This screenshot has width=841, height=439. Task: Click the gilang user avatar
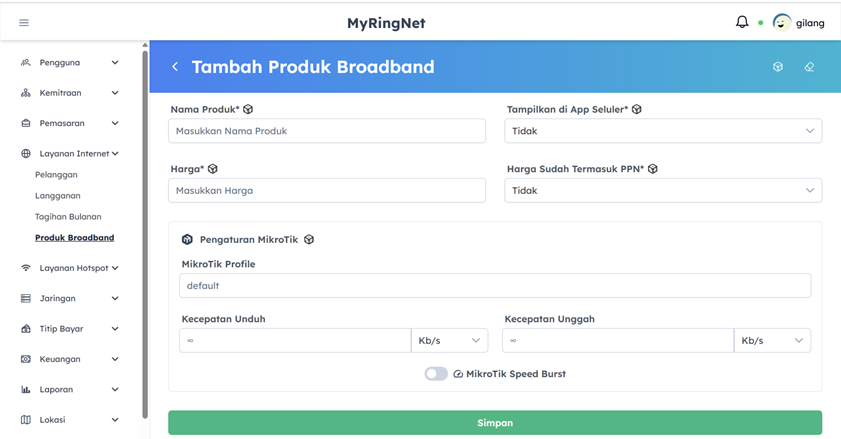(782, 22)
